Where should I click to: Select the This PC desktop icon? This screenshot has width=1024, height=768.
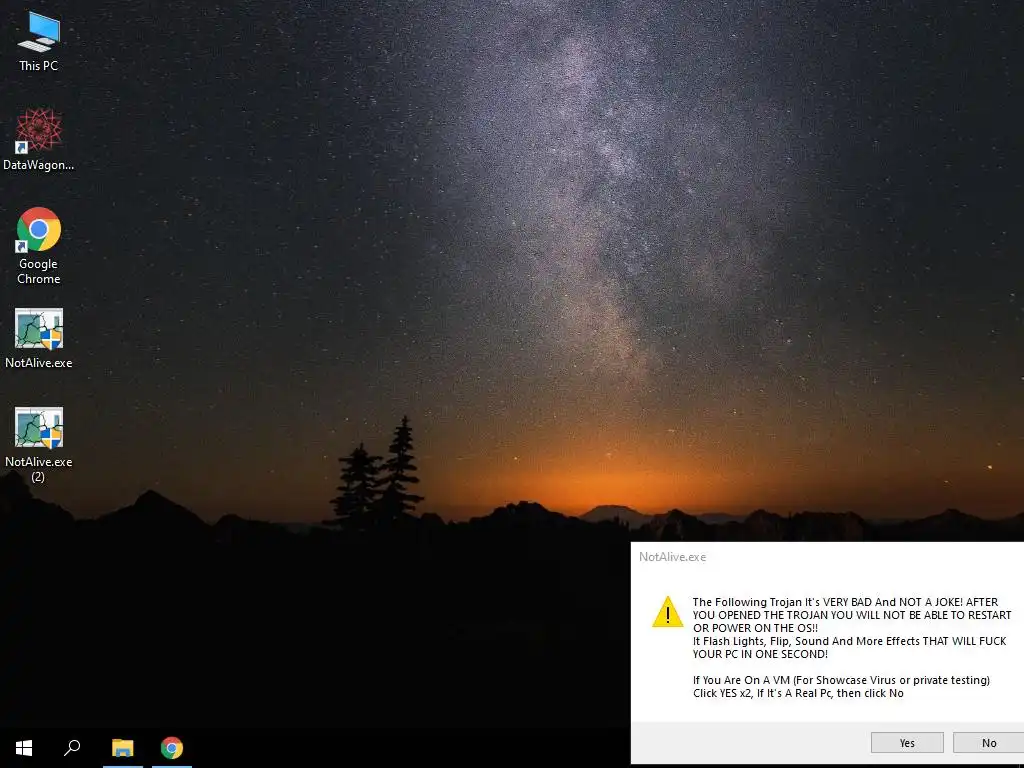pyautogui.click(x=39, y=41)
